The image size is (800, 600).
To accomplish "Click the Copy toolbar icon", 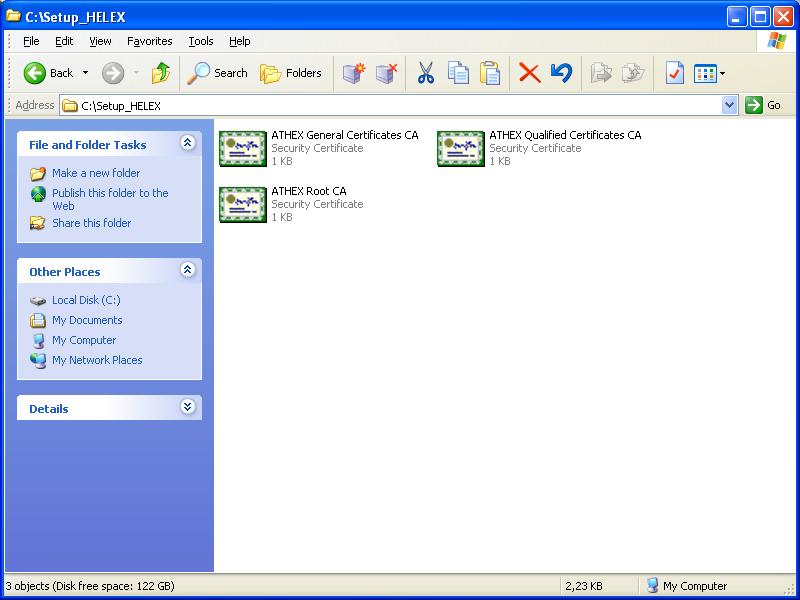I will [x=458, y=73].
